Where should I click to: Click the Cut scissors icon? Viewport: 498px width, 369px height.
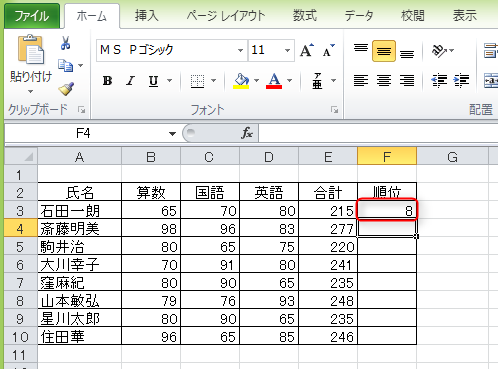(x=65, y=43)
